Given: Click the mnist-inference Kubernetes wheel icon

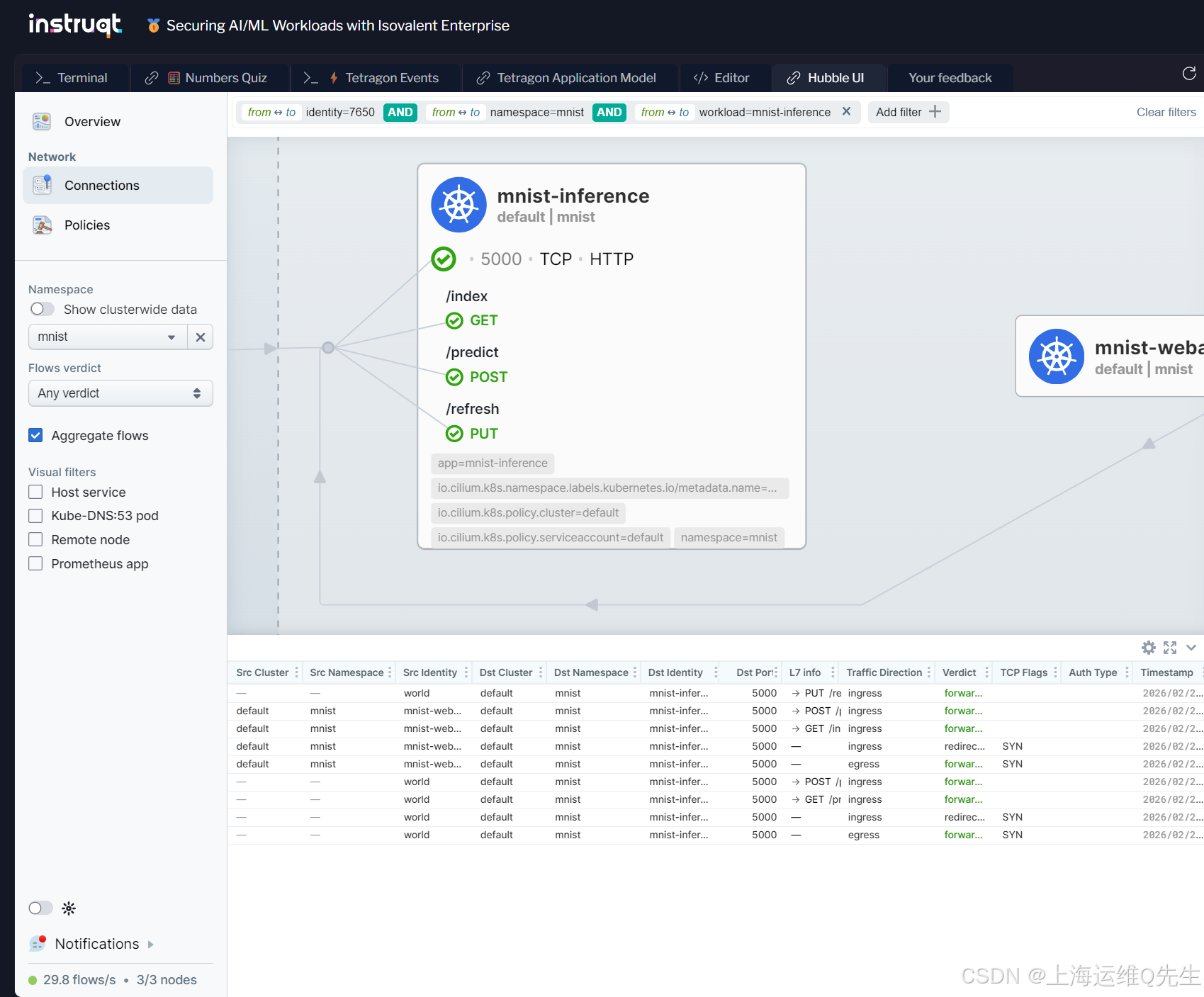Looking at the screenshot, I should click(459, 205).
